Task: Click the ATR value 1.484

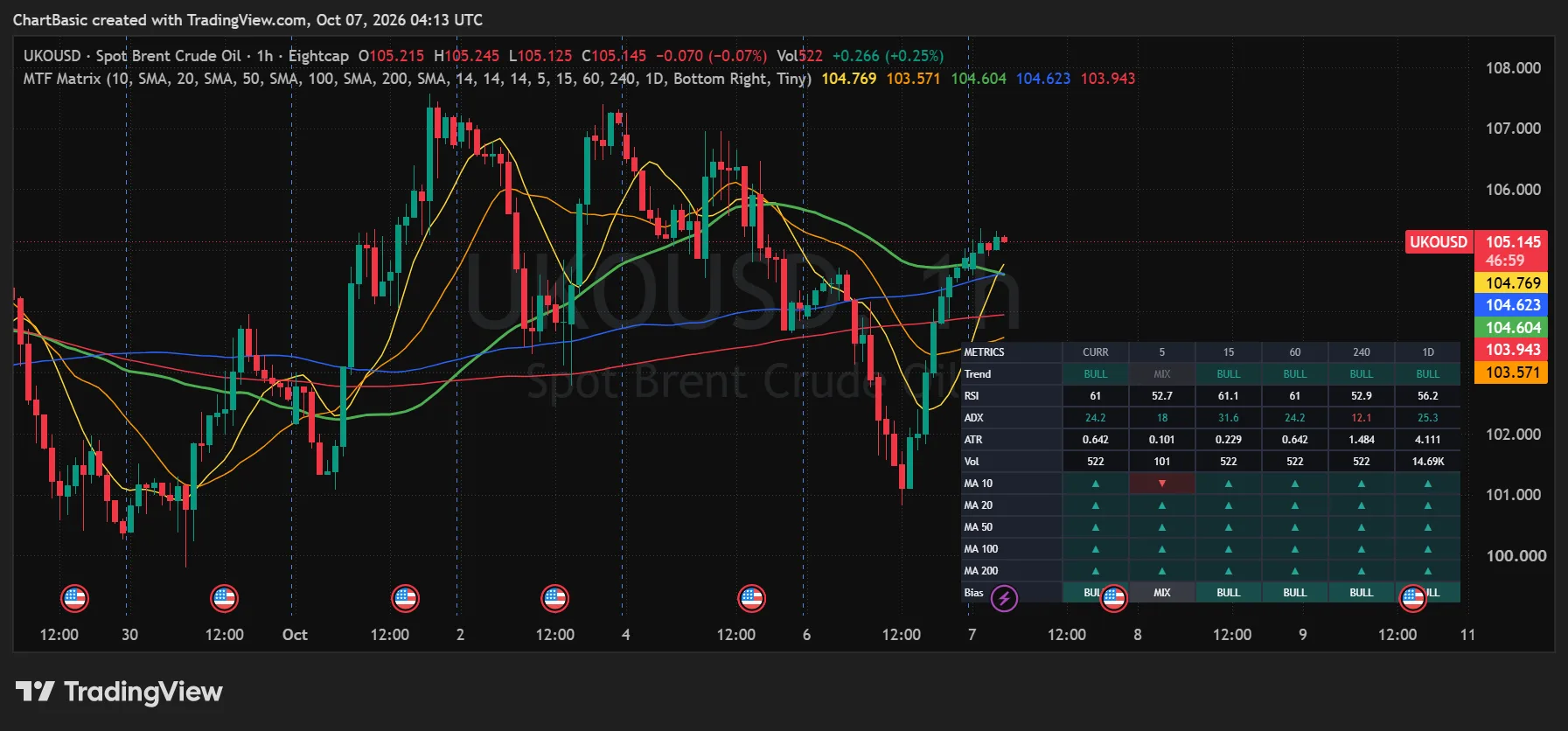Action: tap(1362, 440)
